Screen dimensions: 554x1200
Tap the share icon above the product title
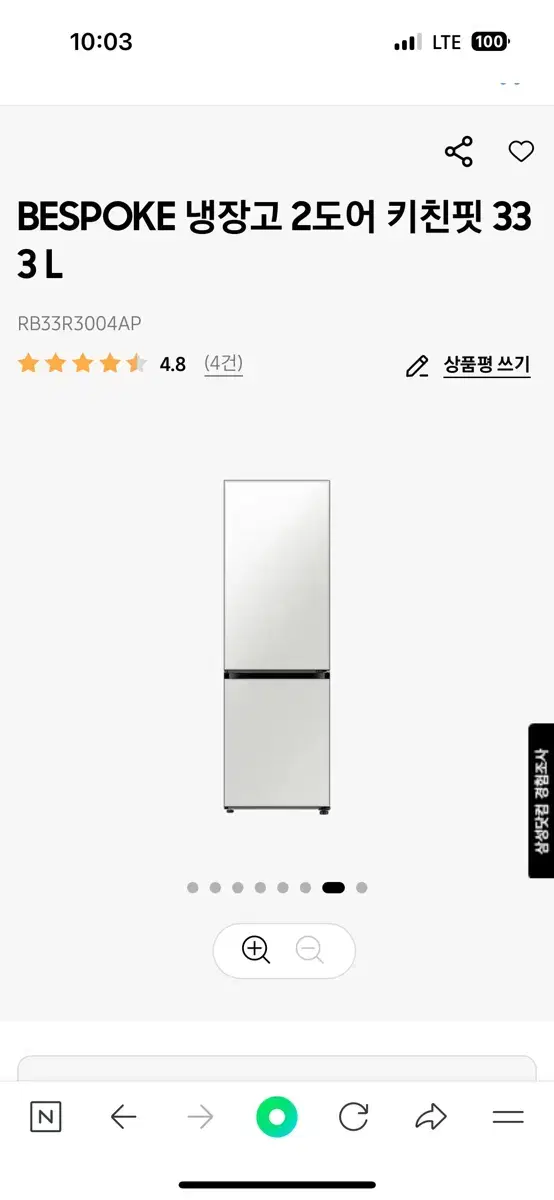click(x=458, y=152)
